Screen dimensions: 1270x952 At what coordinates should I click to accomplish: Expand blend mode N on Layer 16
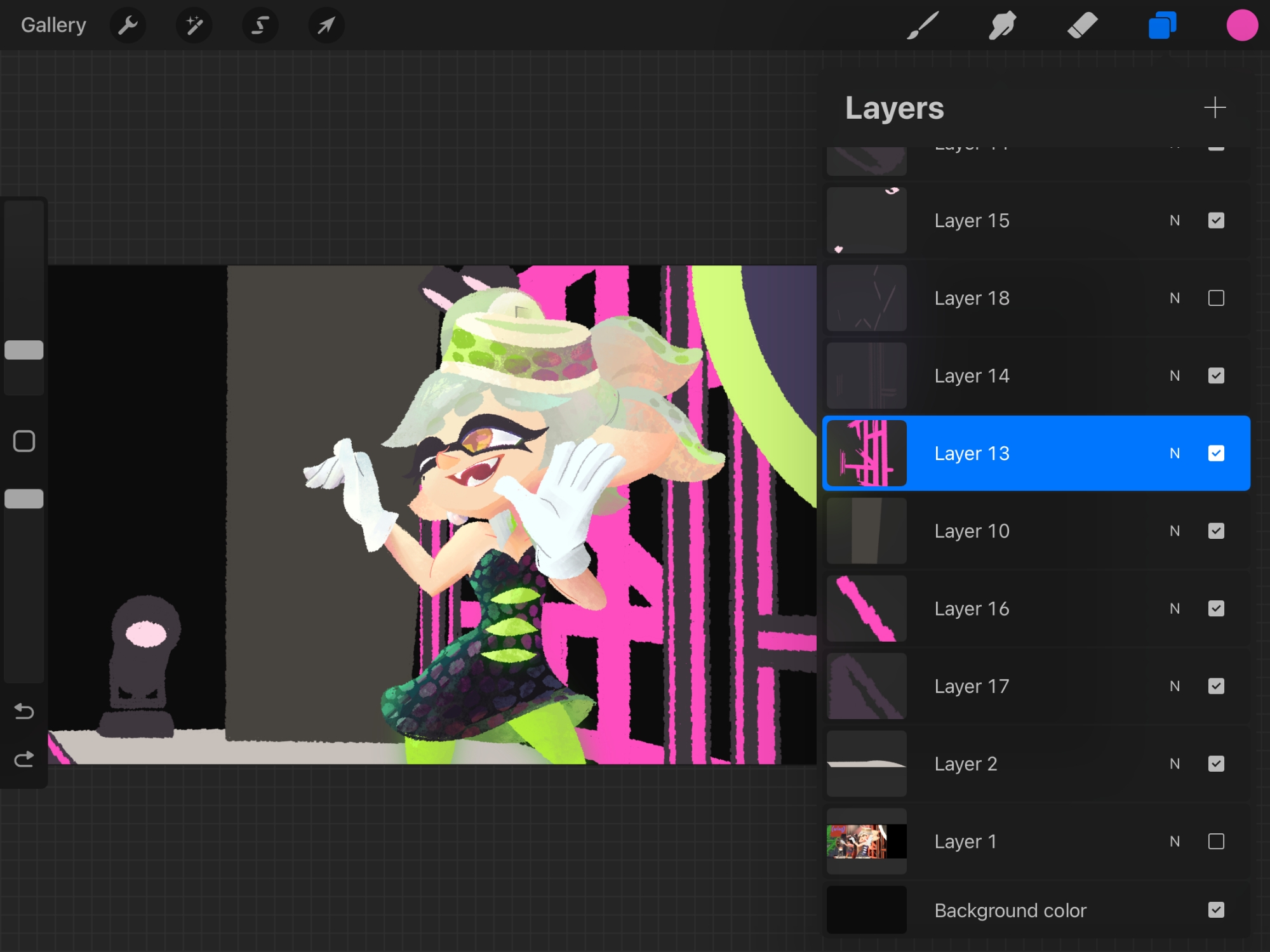click(x=1175, y=609)
